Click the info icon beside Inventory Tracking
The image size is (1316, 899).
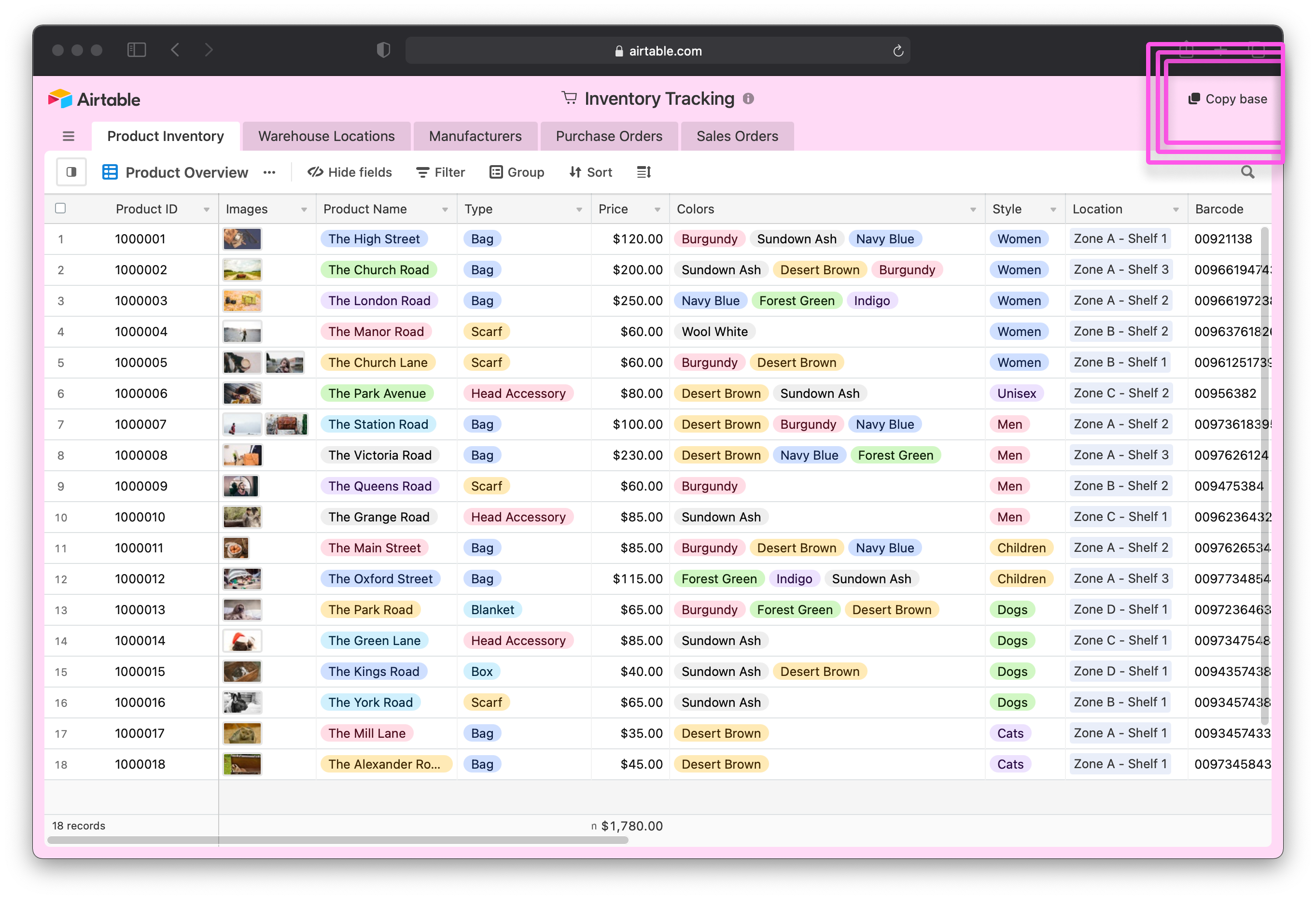pyautogui.click(x=748, y=99)
